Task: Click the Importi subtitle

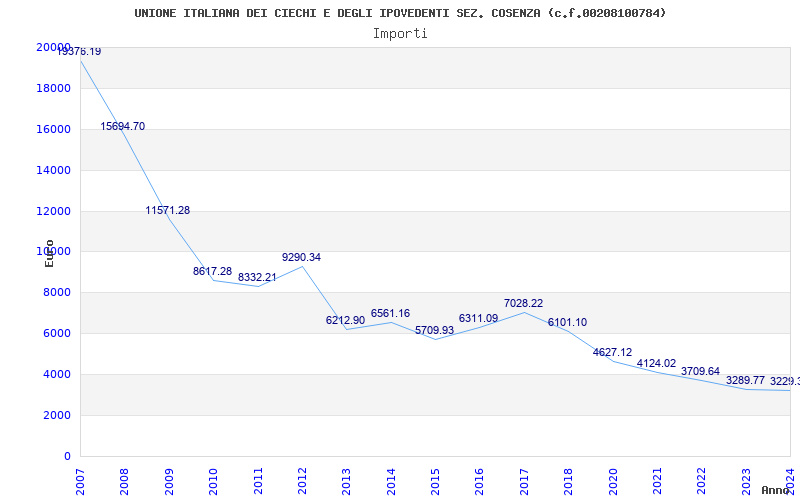Action: pyautogui.click(x=400, y=33)
